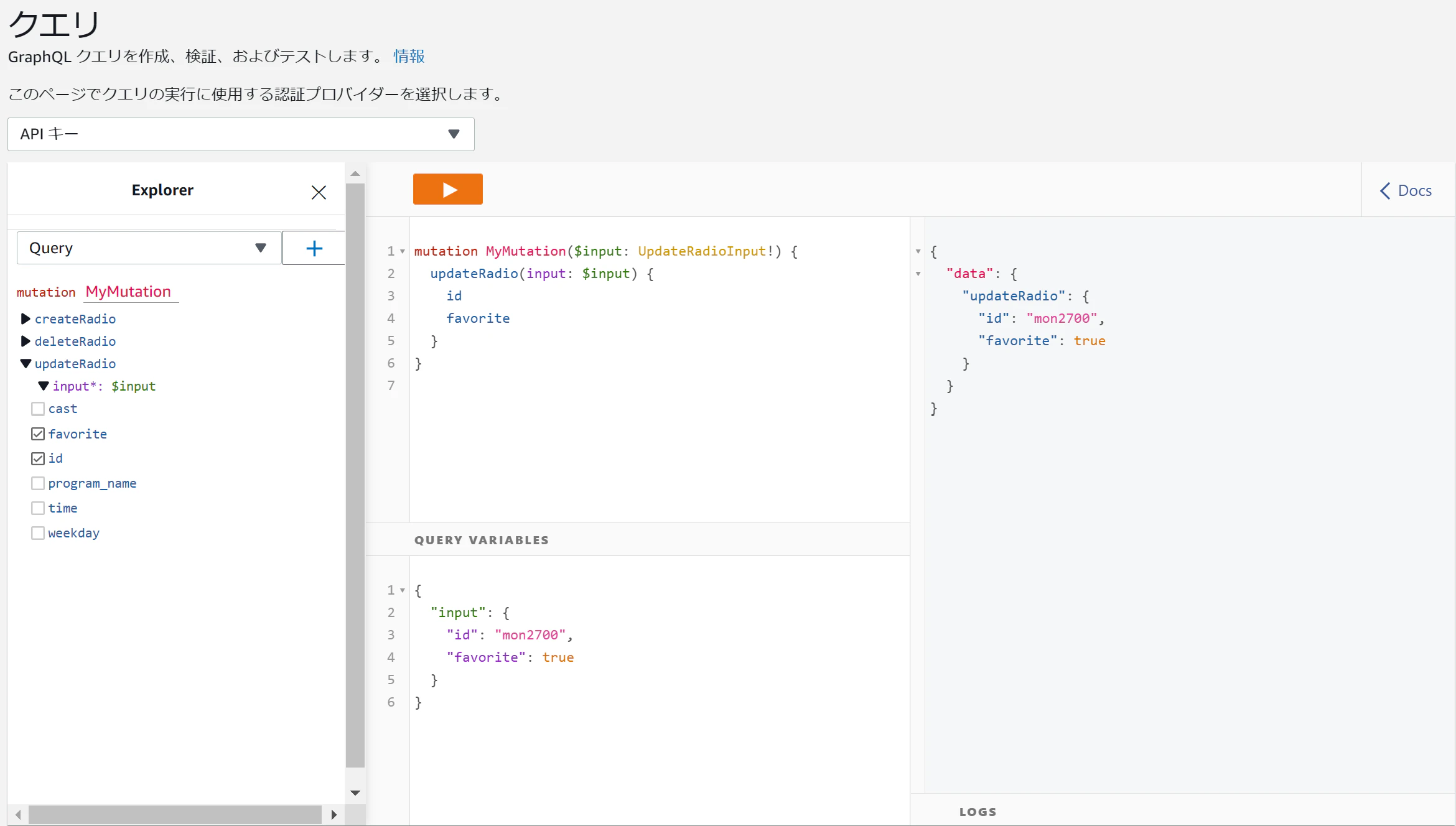
Task: Click the "updateRadio" key in the result pane
Action: coord(1014,296)
